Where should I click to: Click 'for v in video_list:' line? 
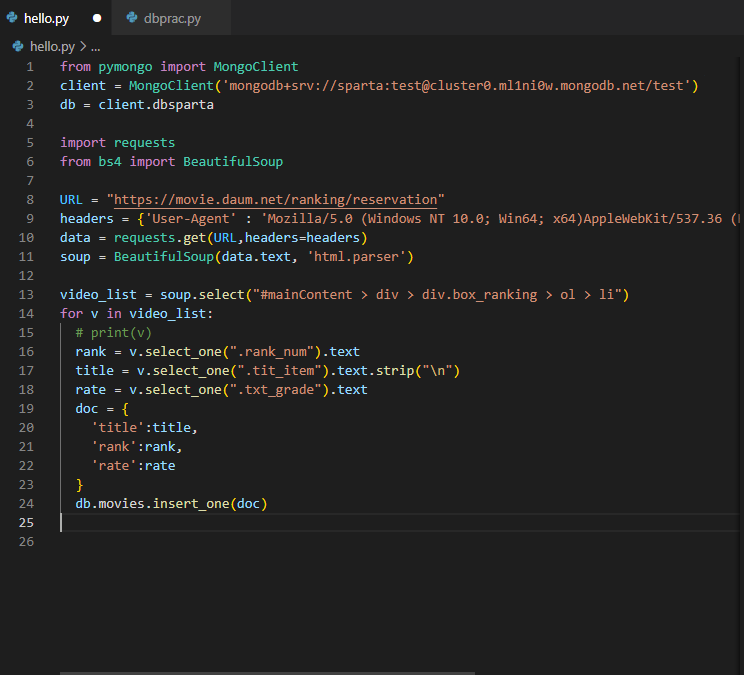136,314
